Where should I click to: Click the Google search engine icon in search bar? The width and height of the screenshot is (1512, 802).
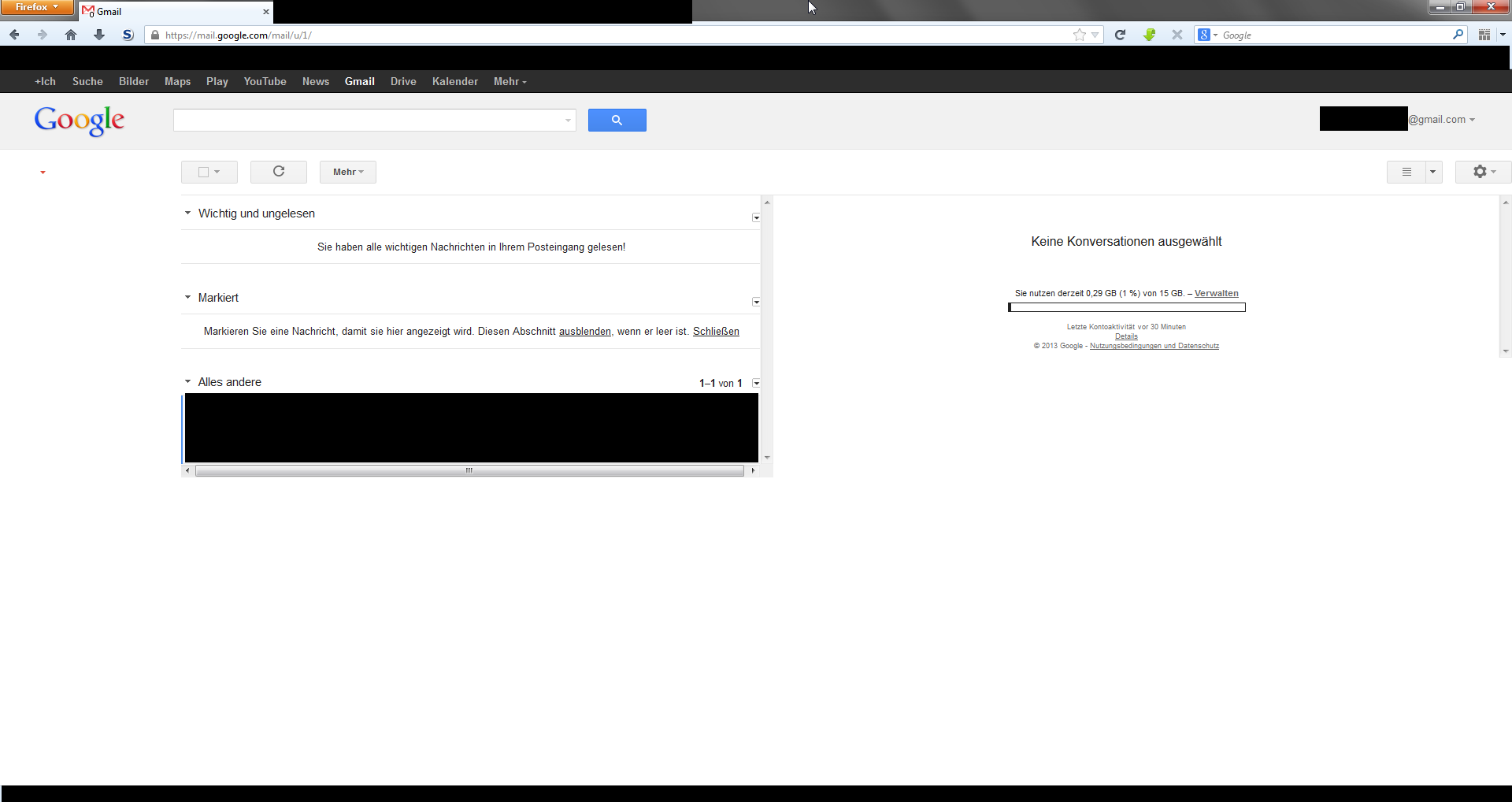(x=1203, y=35)
